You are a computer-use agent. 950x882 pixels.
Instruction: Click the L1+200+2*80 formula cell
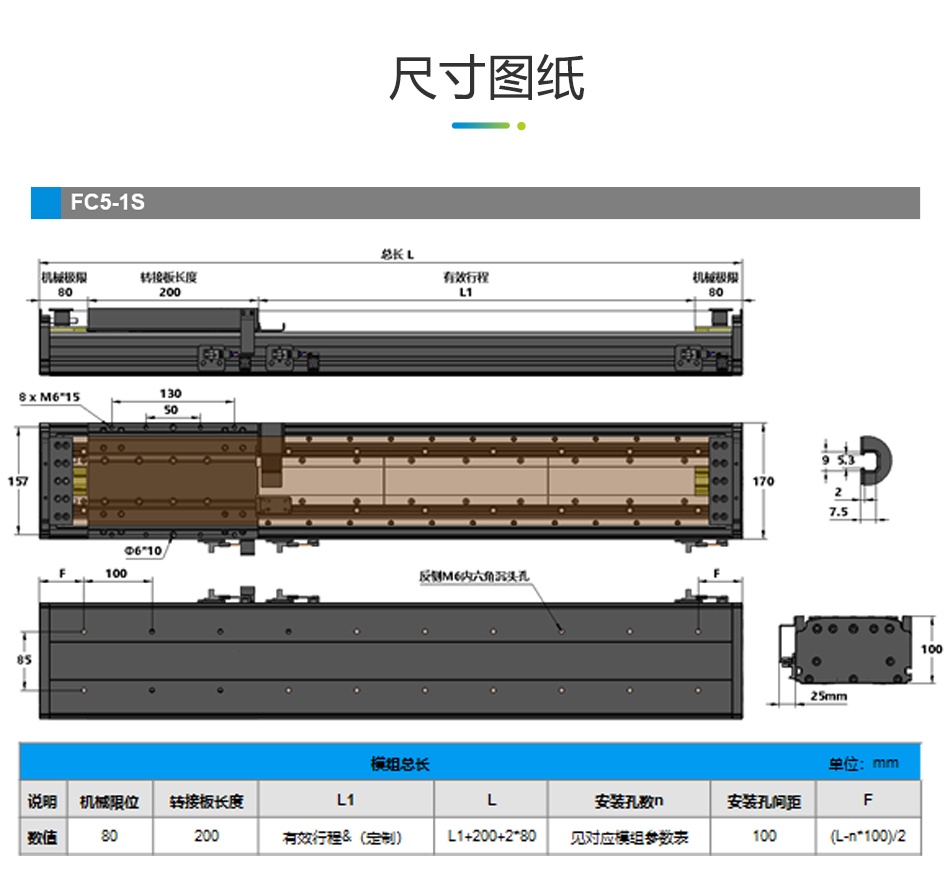point(491,836)
